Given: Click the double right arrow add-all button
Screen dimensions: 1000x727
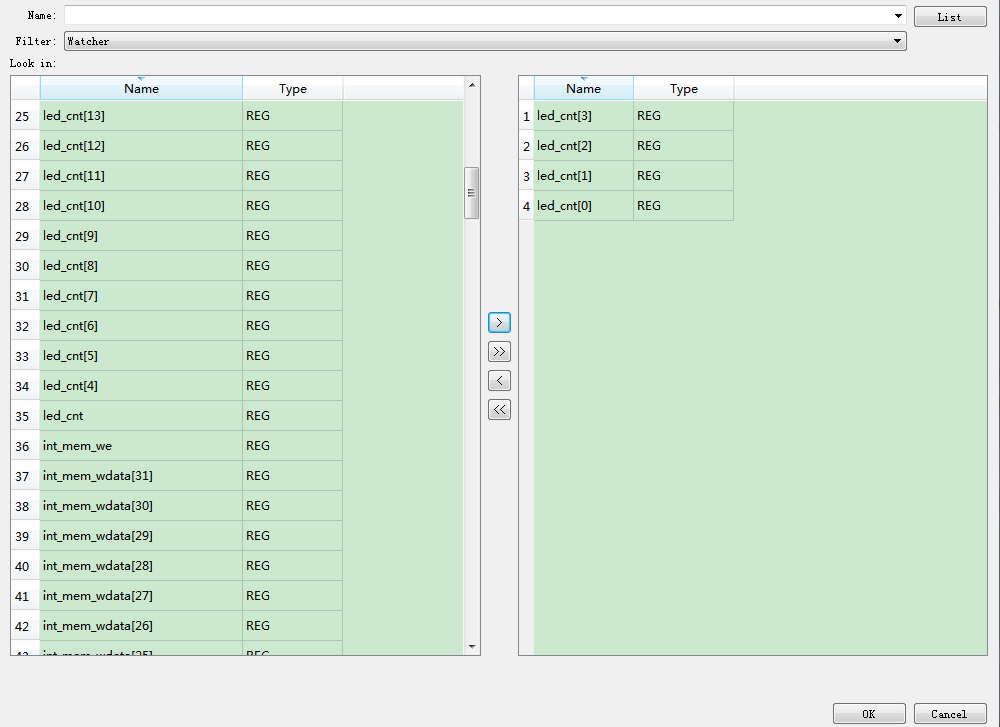Looking at the screenshot, I should click(499, 352).
